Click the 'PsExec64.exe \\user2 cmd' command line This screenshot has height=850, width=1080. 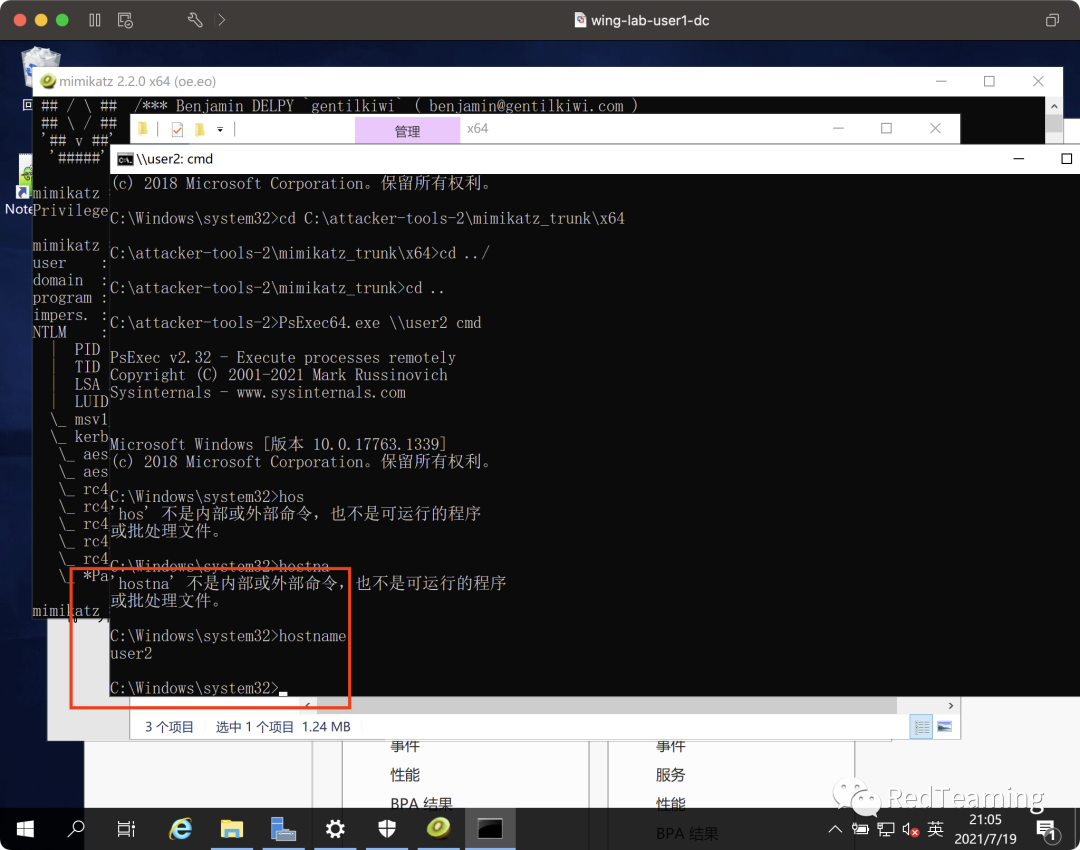(380, 323)
